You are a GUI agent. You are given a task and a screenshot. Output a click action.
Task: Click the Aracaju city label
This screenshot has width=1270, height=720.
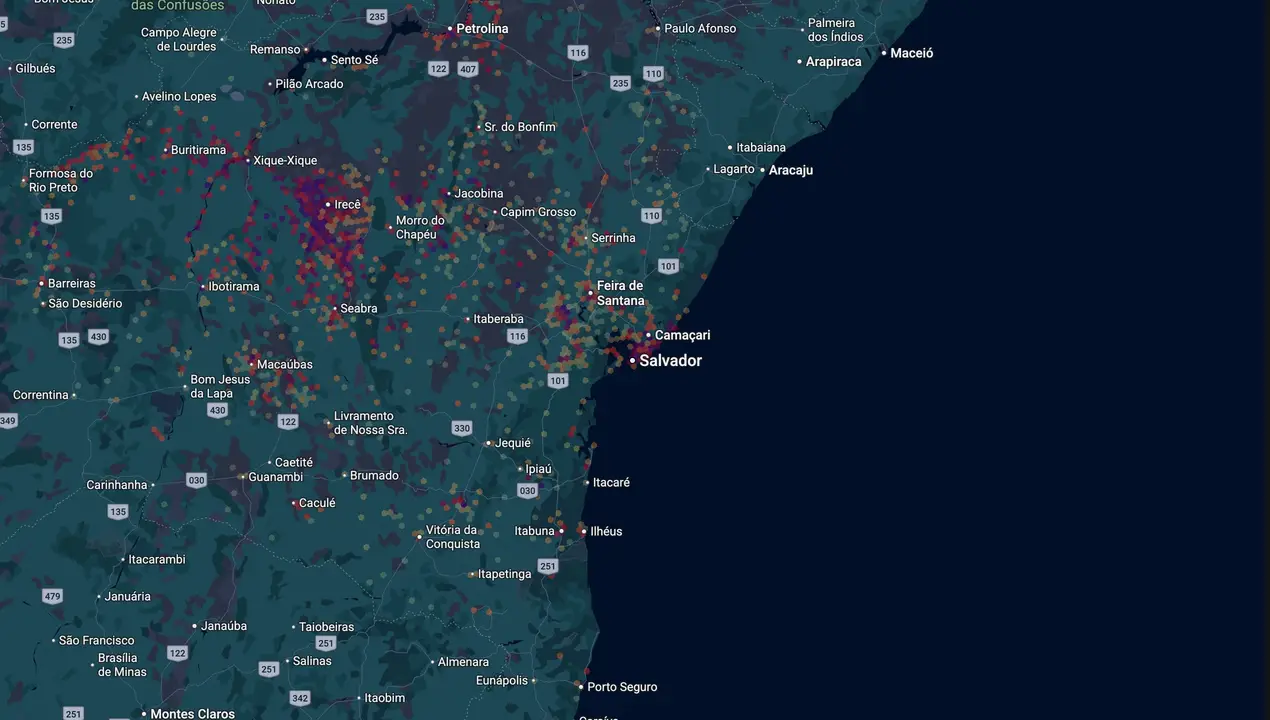pos(790,170)
